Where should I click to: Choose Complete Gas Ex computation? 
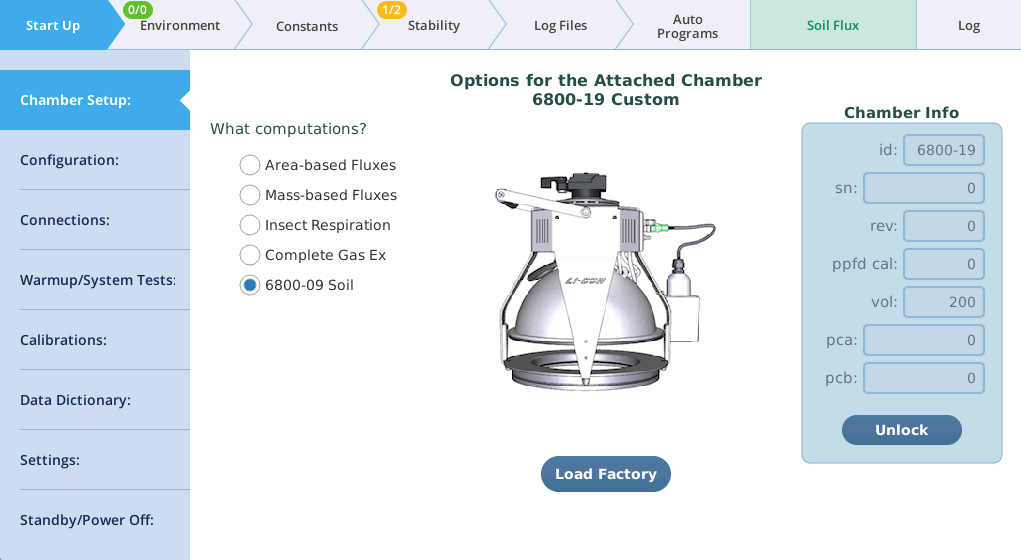click(x=250, y=255)
